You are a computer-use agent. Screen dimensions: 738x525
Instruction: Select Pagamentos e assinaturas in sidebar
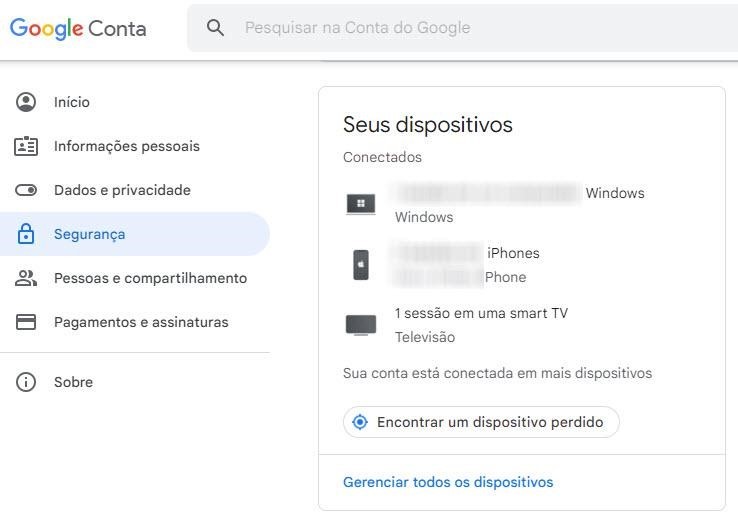pyautogui.click(x=141, y=322)
